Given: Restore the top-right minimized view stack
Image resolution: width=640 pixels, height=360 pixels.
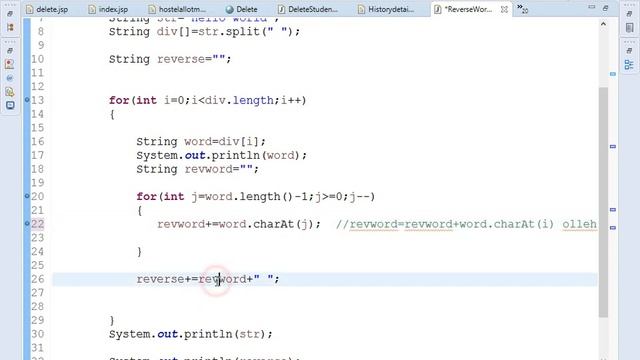Looking at the screenshot, I should (x=629, y=14).
